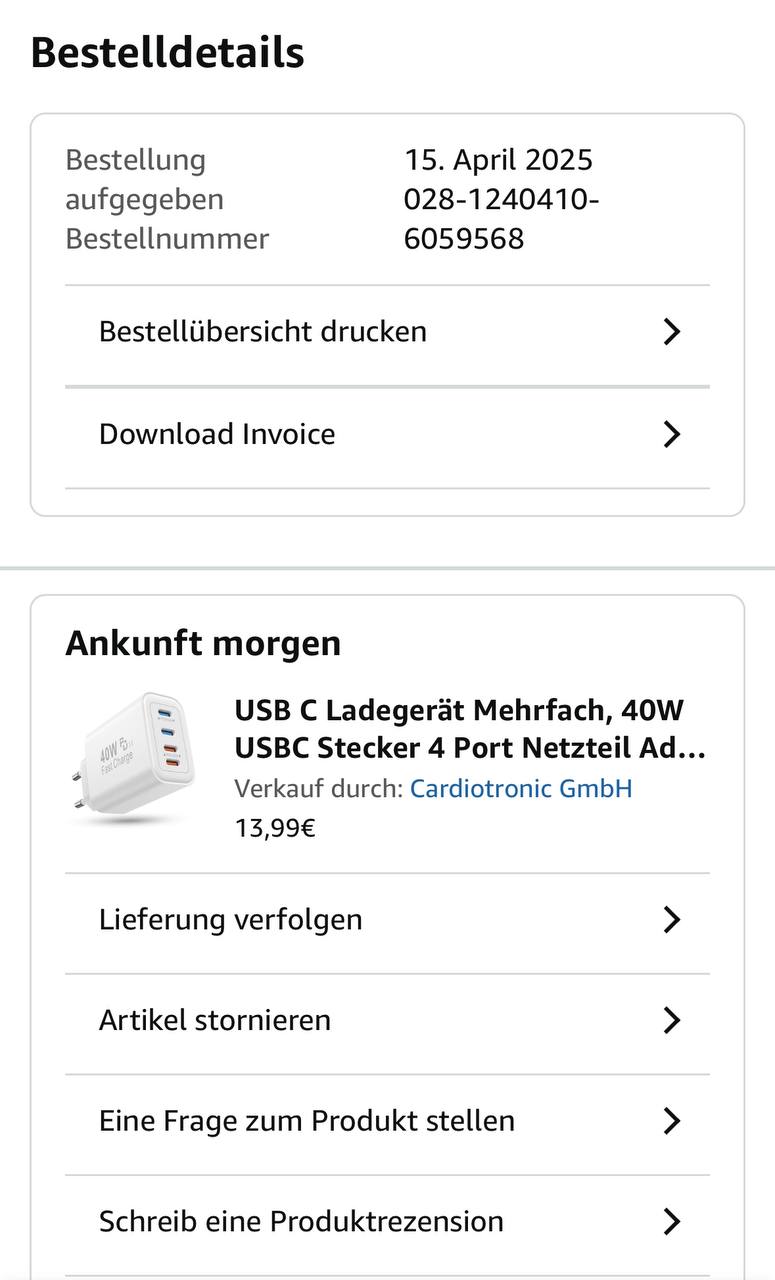The image size is (775, 1280).
Task: Tap arrow next to Schreib eine Produktrezension
Action: coord(672,1221)
